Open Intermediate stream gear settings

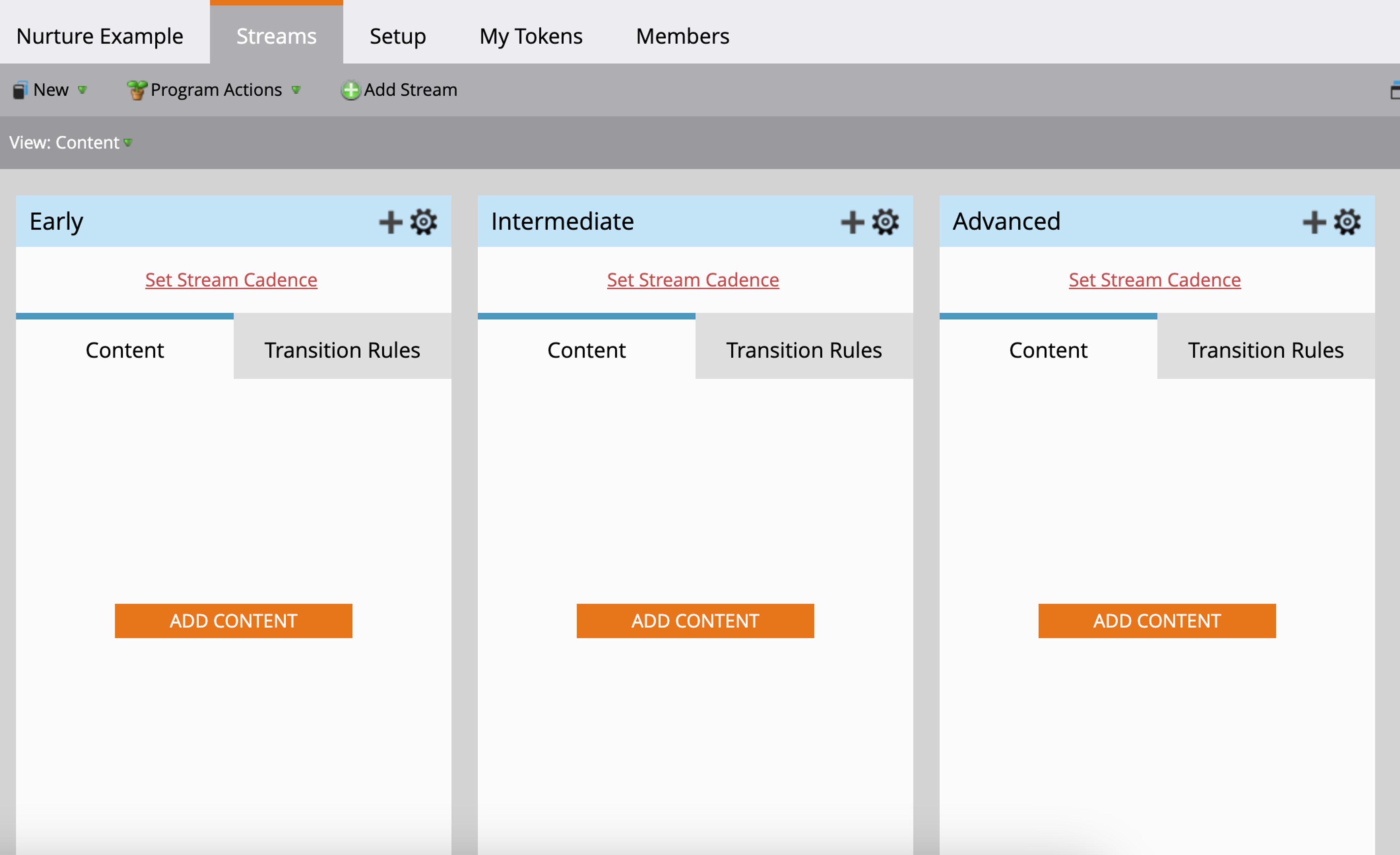click(885, 222)
